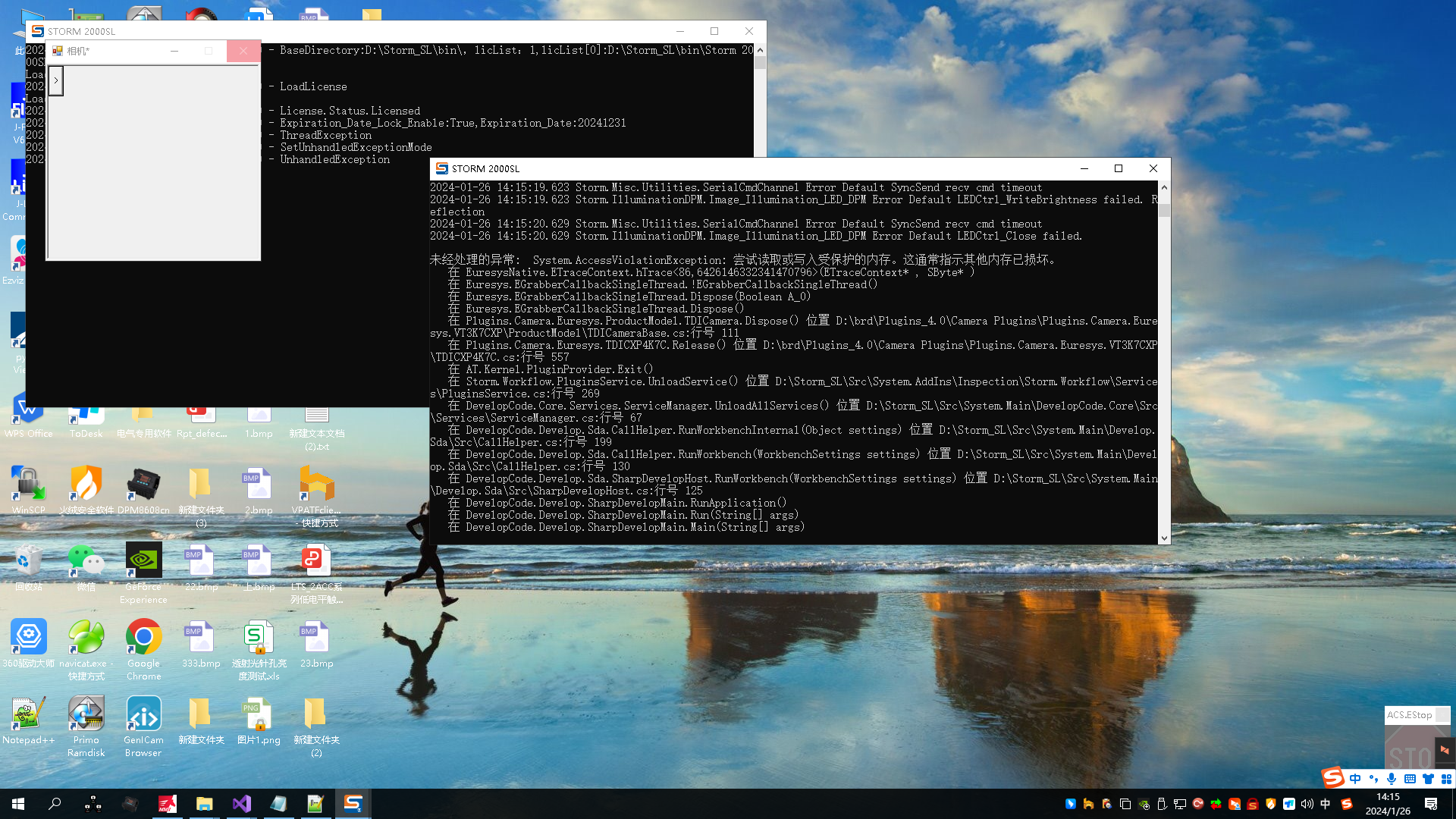Viewport: 1456px width, 819px height.
Task: Open GeForce Experience desktop icon
Action: coord(143,573)
